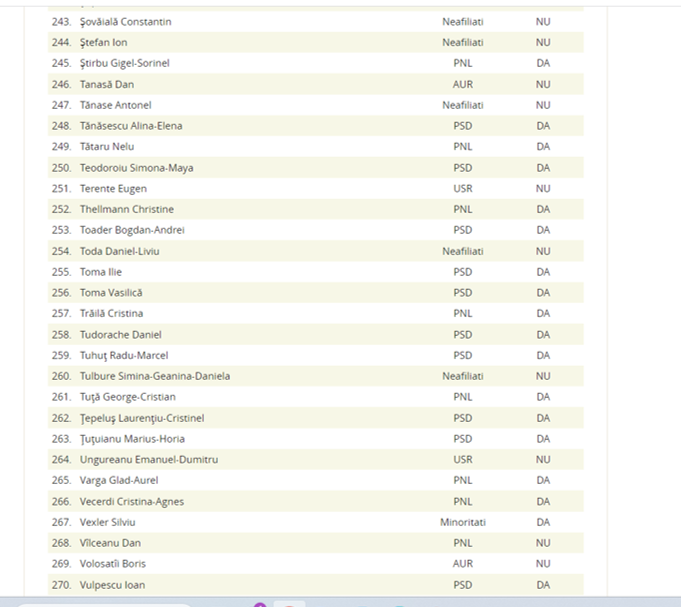Select Toda Daniel-Liviu in the table
Screen dimensions: 681x607
point(119,251)
